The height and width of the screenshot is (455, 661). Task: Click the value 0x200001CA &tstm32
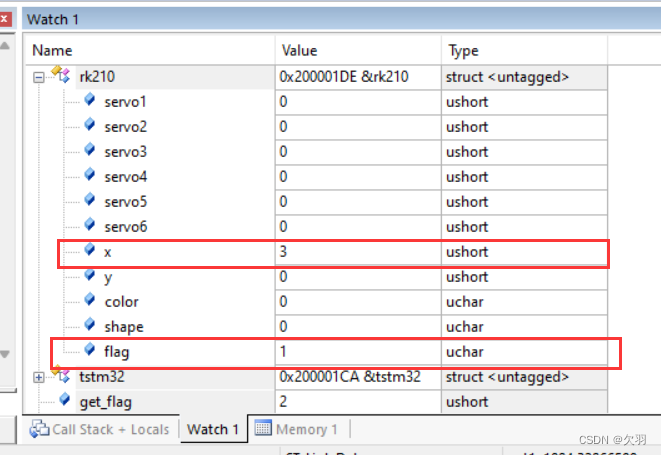[x=350, y=377]
